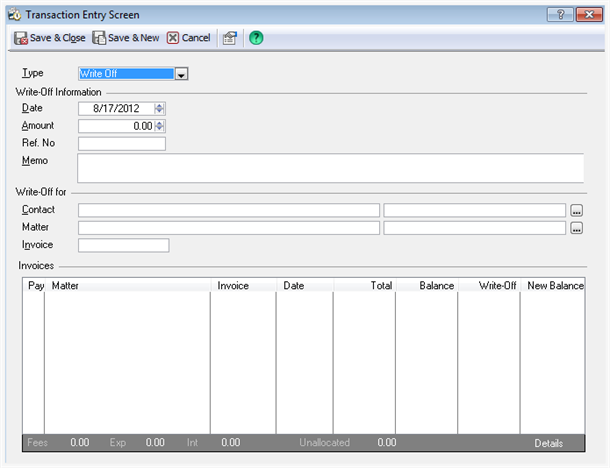Select the Write Off type combo box
Image resolution: width=610 pixels, height=468 pixels.
click(126, 73)
